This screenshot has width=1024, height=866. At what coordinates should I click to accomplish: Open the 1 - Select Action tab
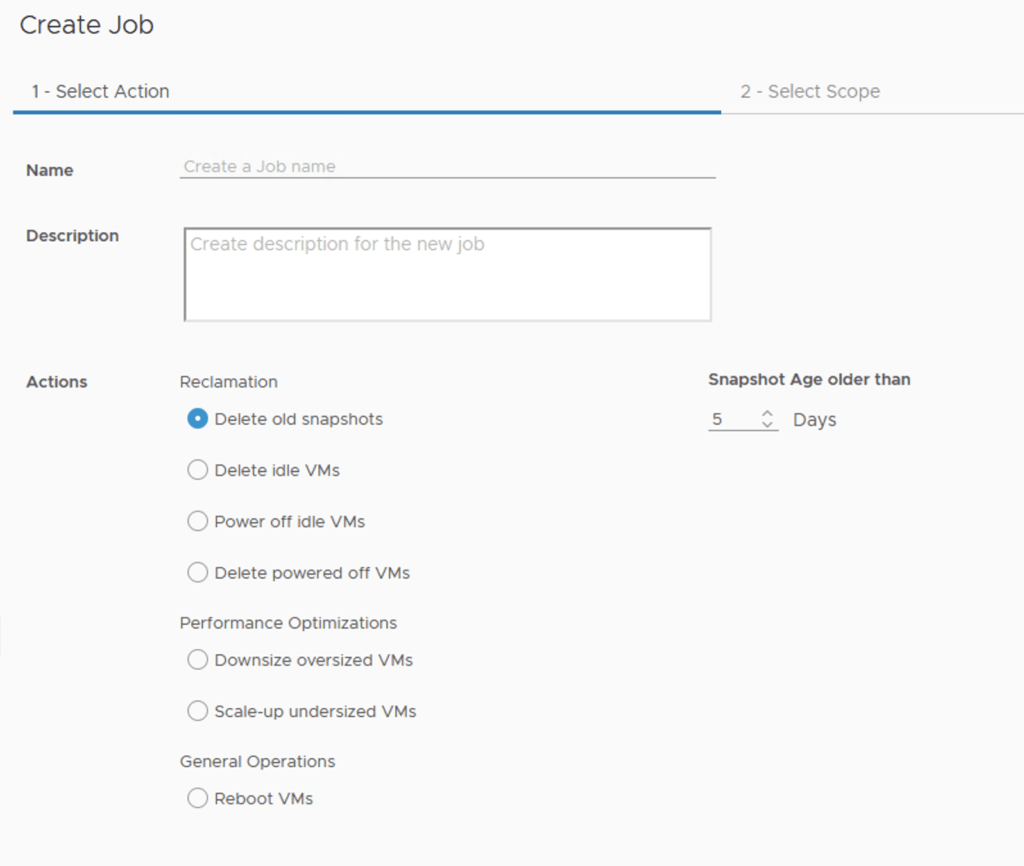point(100,91)
